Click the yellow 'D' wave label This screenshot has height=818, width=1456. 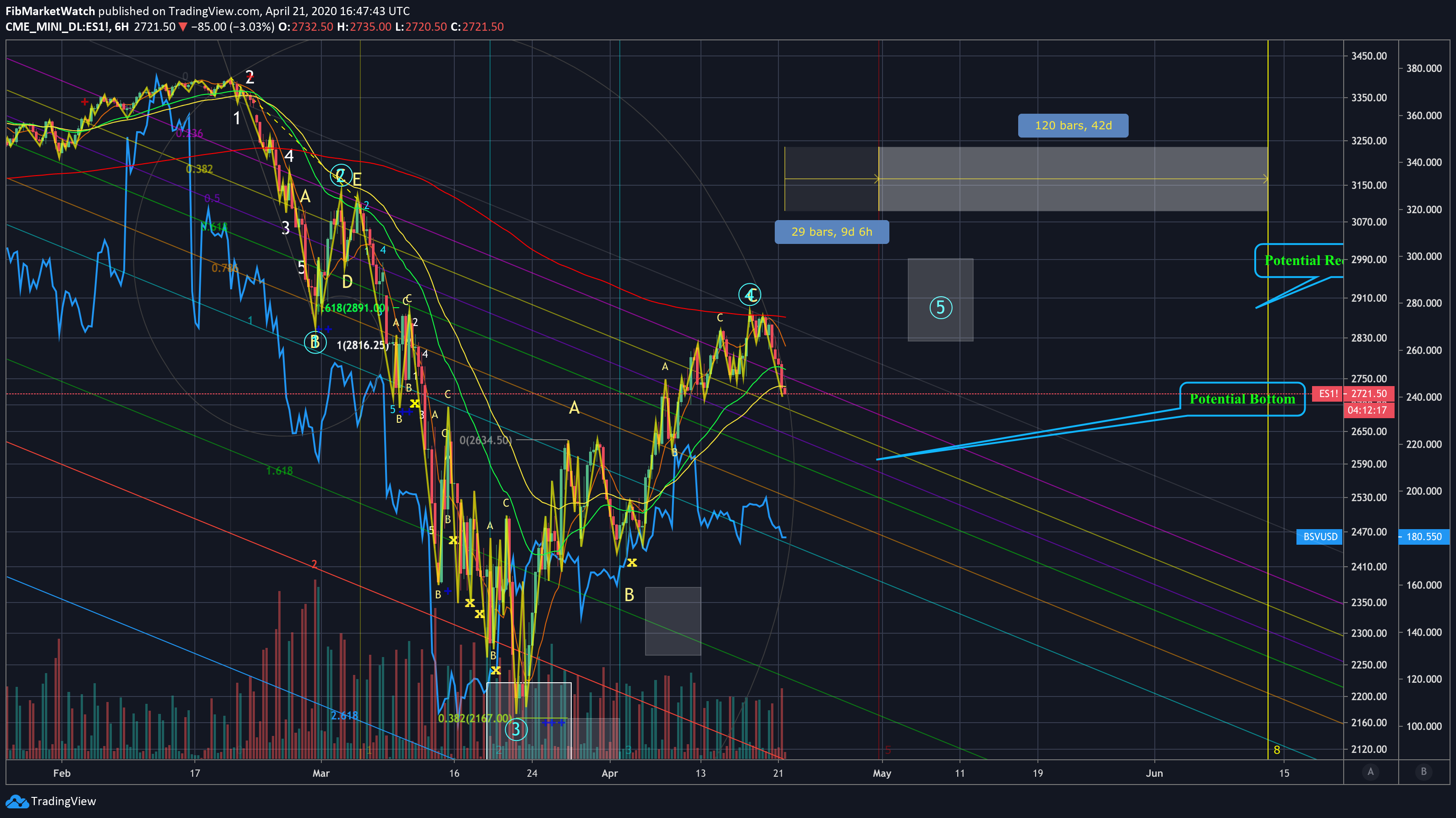(x=347, y=282)
